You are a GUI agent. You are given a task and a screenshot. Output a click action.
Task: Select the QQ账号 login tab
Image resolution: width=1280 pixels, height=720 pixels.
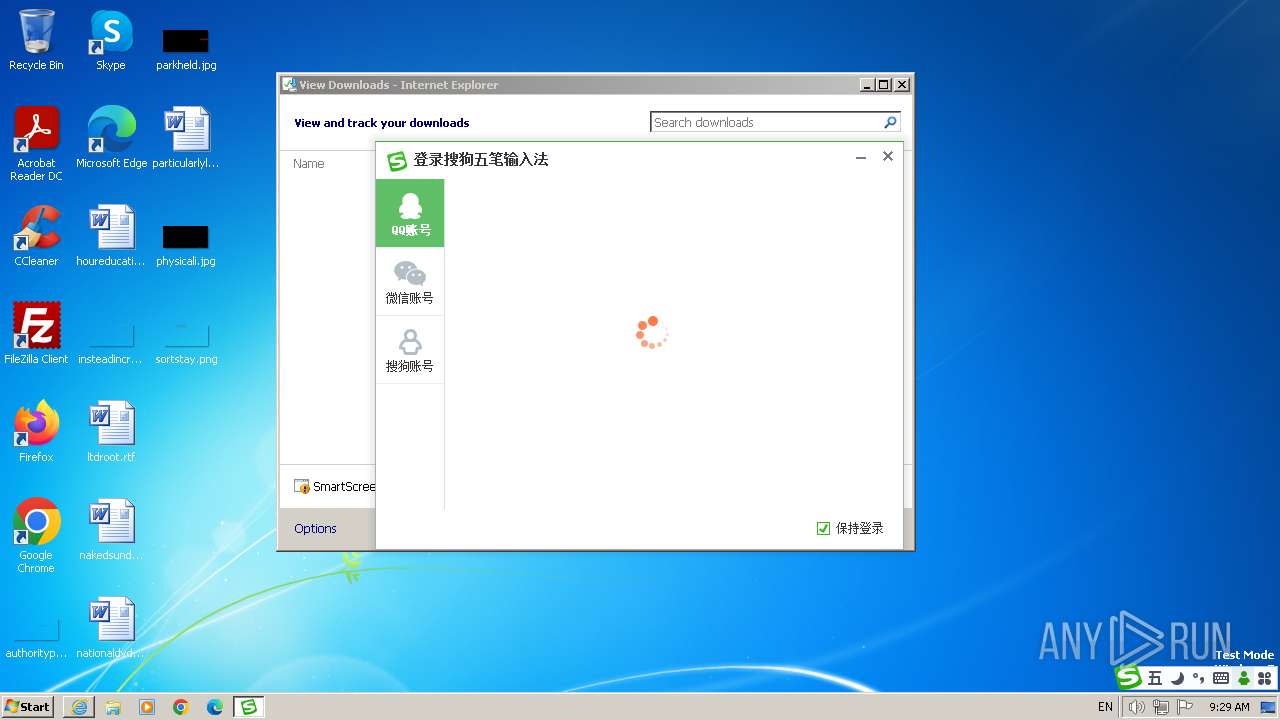(410, 213)
